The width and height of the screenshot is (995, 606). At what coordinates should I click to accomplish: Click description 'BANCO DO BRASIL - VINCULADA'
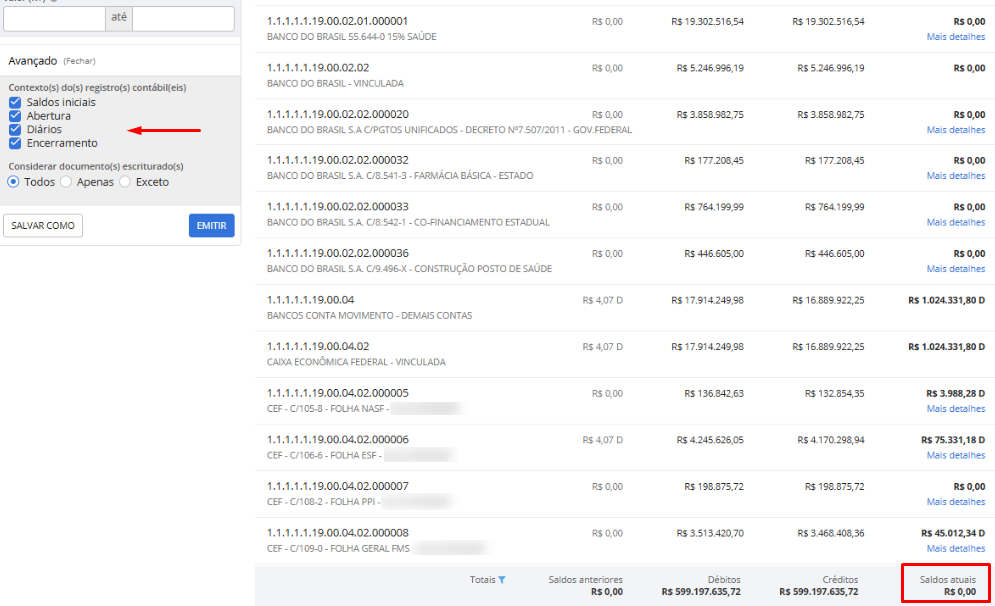[335, 83]
